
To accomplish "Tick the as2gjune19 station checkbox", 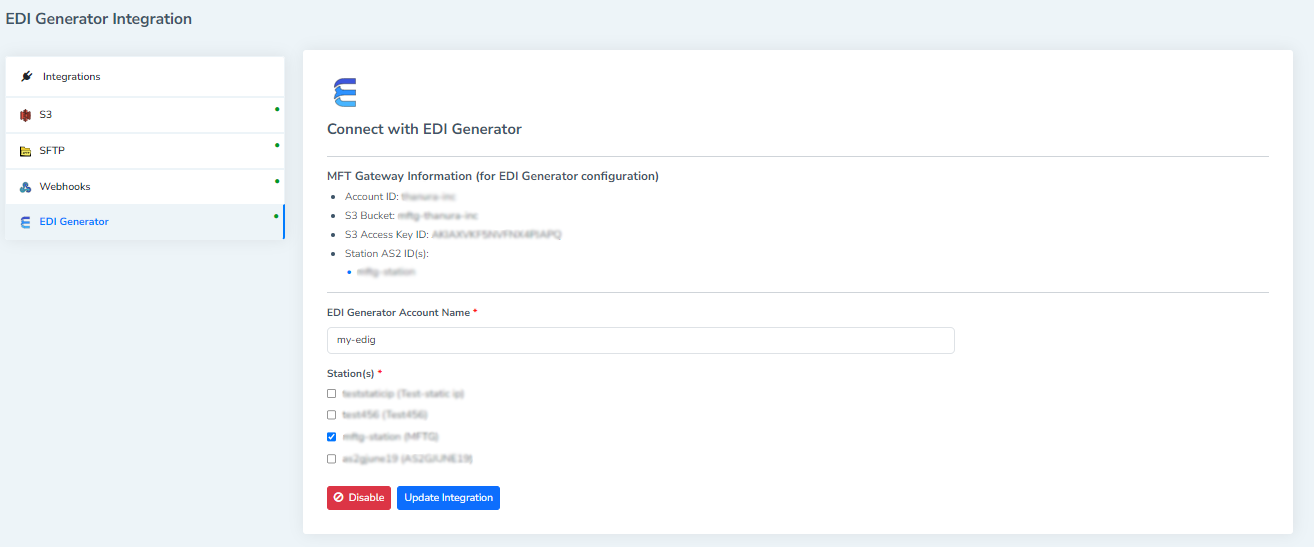I will click(x=332, y=459).
